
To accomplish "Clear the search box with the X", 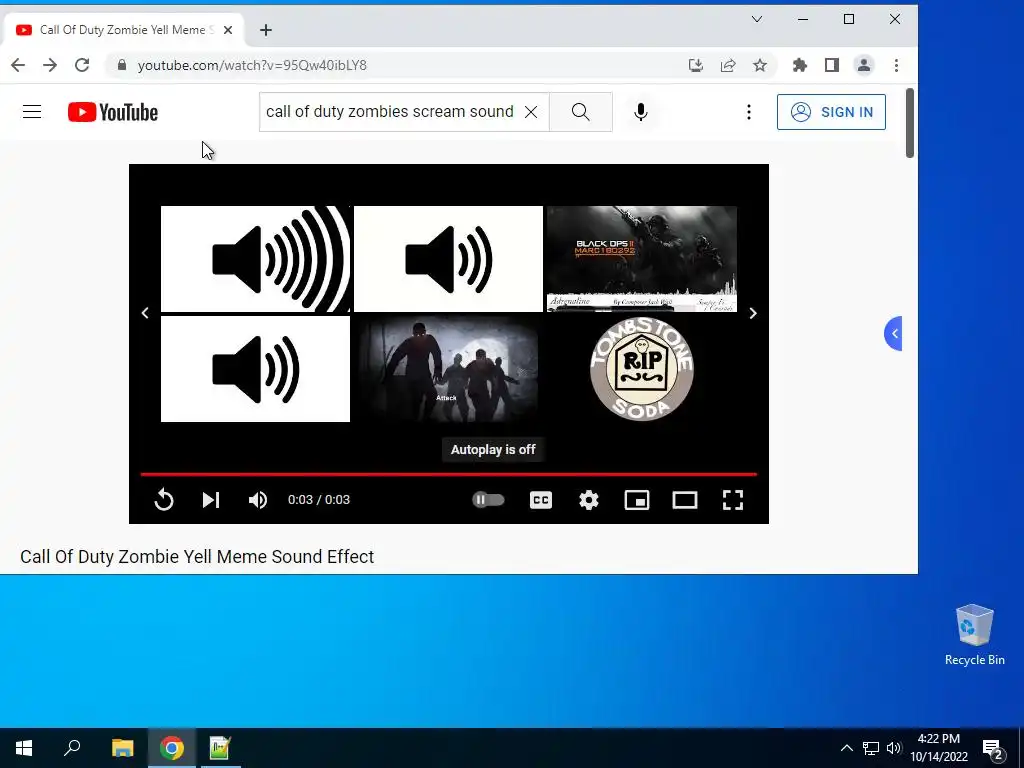I will 531,112.
